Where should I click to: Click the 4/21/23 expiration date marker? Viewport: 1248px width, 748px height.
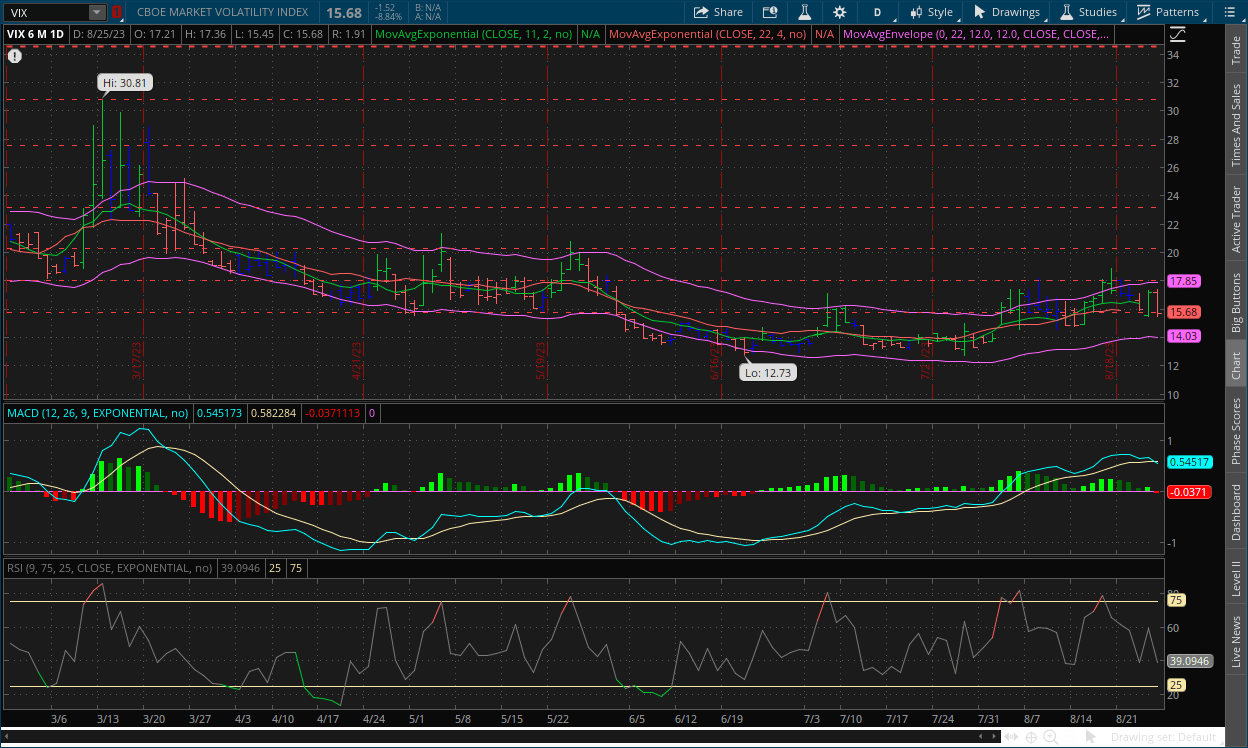356,361
